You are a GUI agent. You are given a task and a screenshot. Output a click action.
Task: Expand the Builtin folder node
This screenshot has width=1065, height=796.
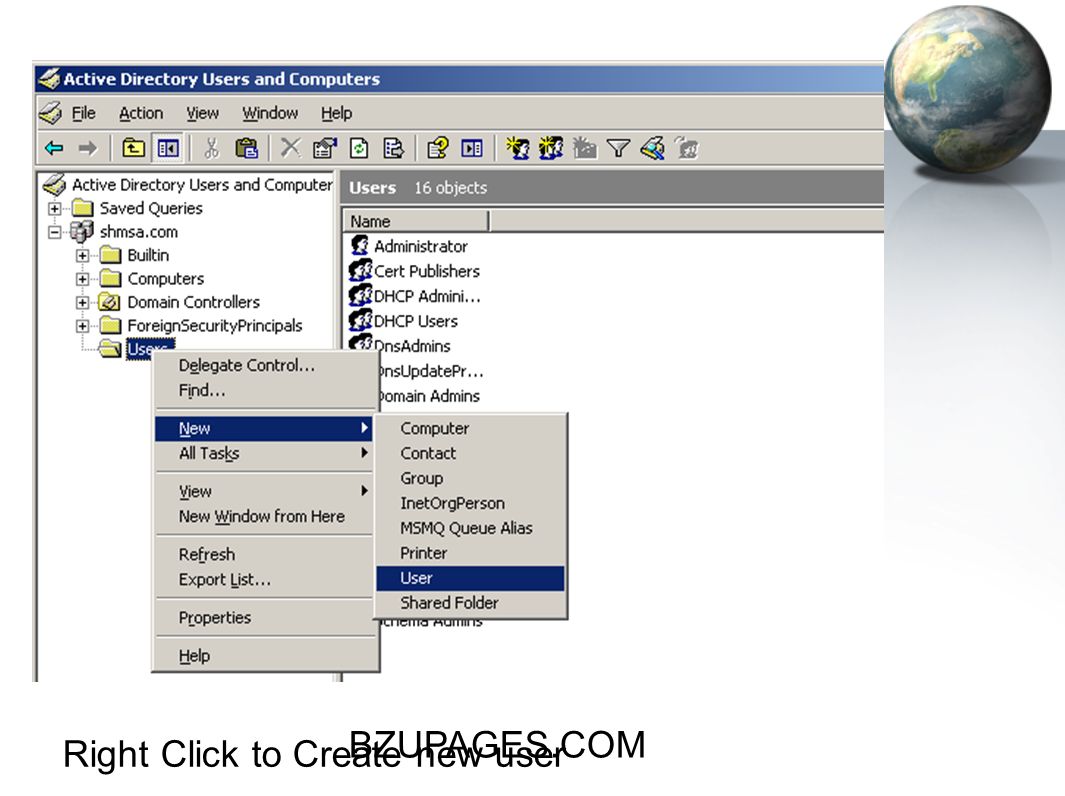(x=83, y=255)
